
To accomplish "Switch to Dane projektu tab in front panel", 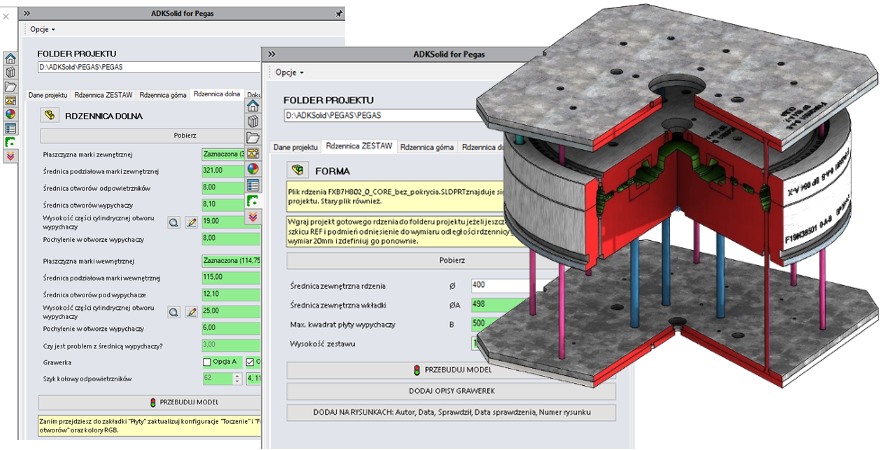I will click(295, 147).
